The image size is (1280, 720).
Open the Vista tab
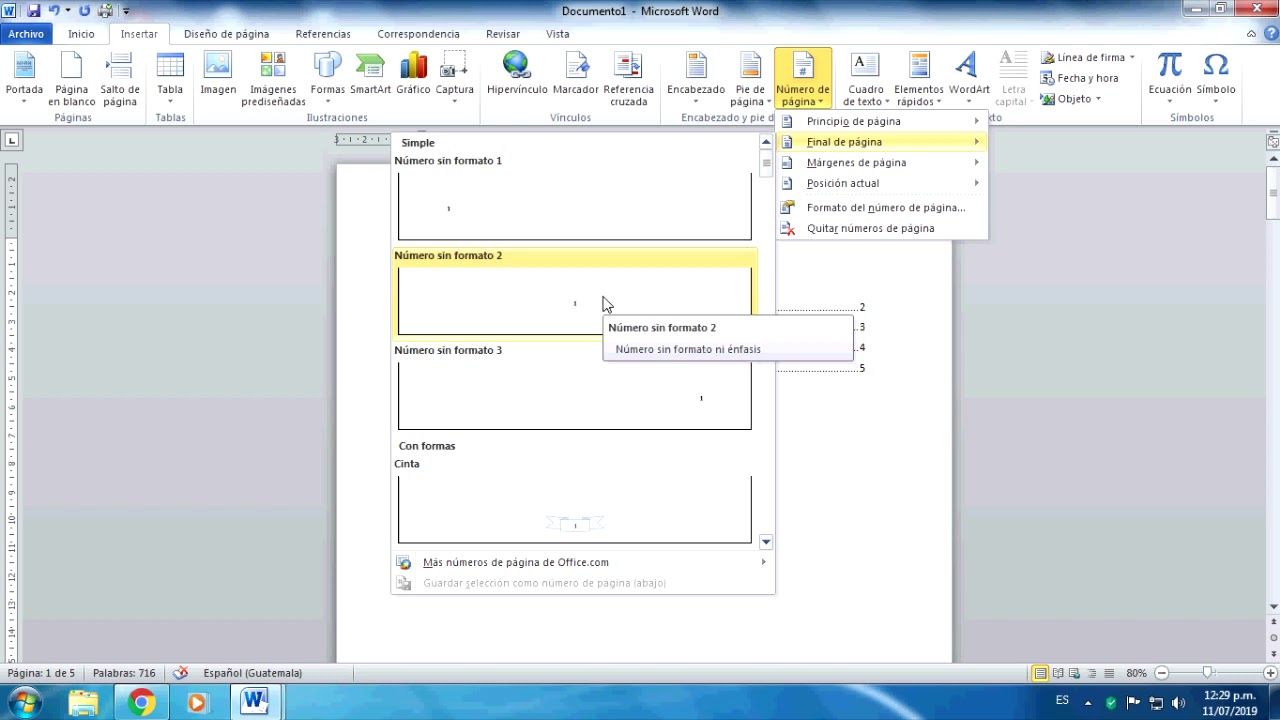click(558, 34)
